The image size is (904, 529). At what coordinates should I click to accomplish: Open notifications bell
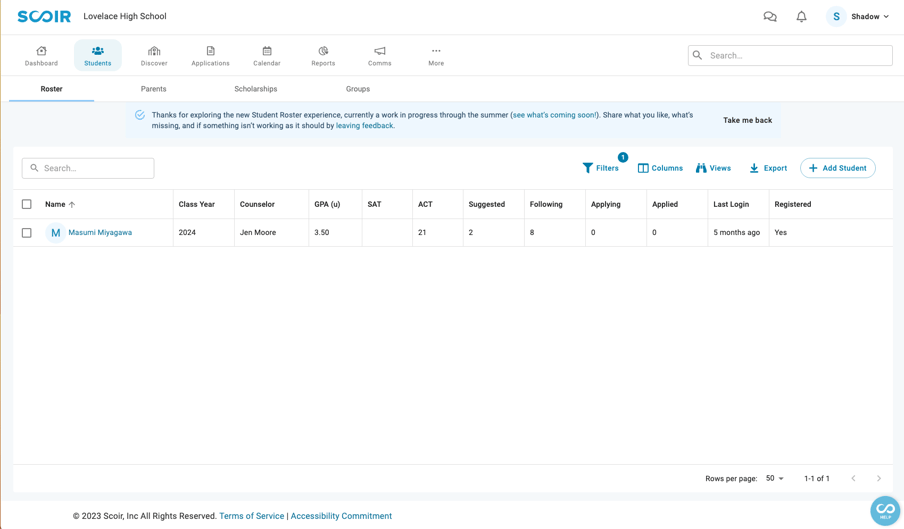pos(801,17)
